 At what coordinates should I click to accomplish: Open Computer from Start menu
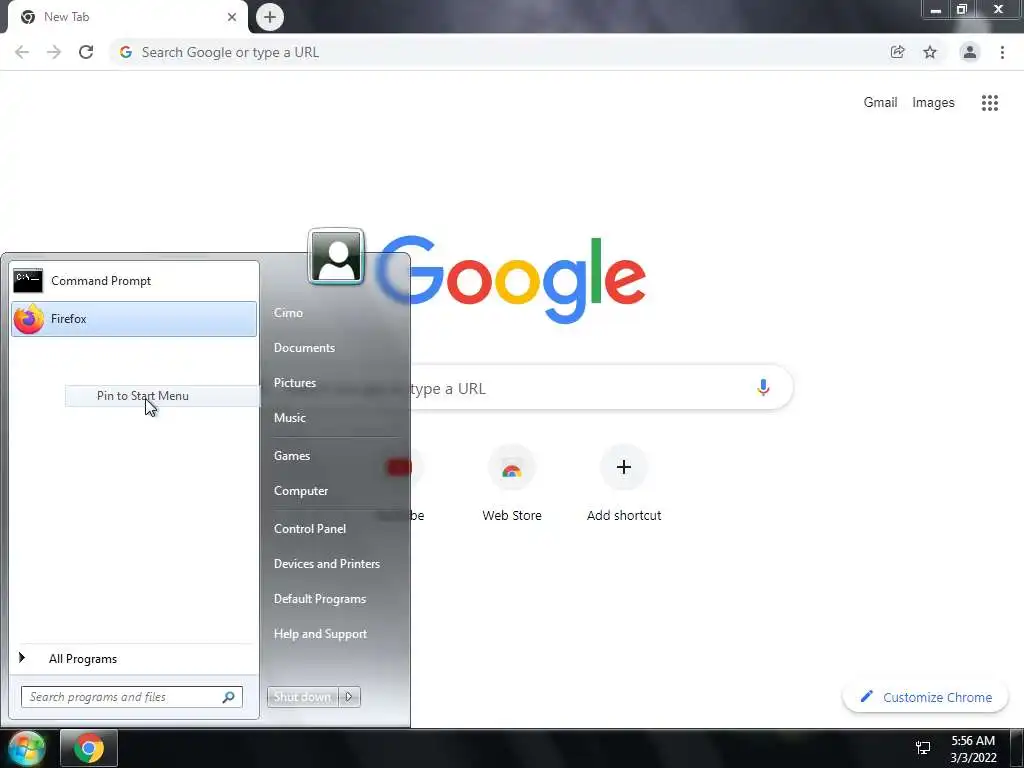[301, 491]
